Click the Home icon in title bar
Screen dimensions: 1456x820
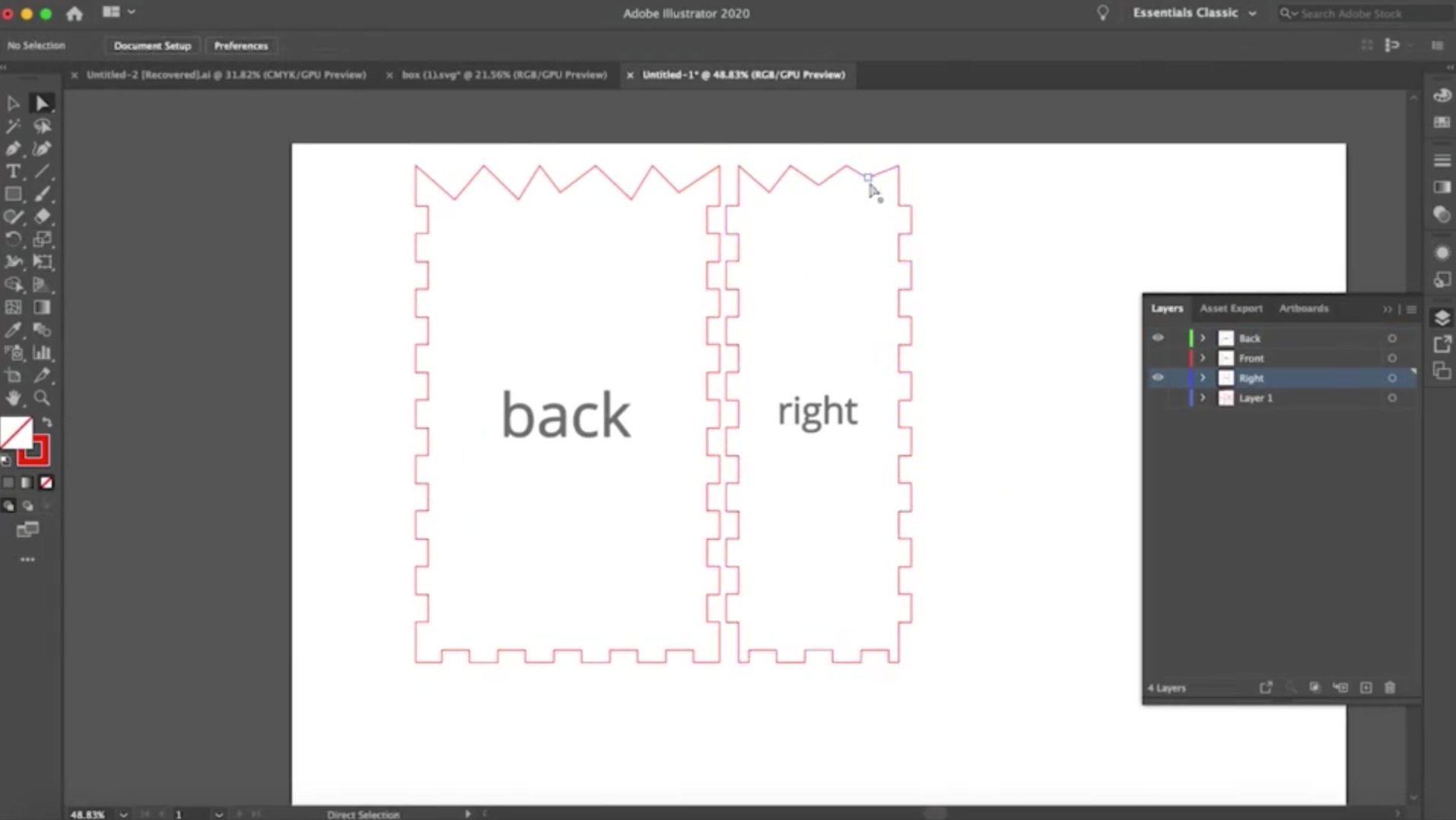(x=75, y=13)
